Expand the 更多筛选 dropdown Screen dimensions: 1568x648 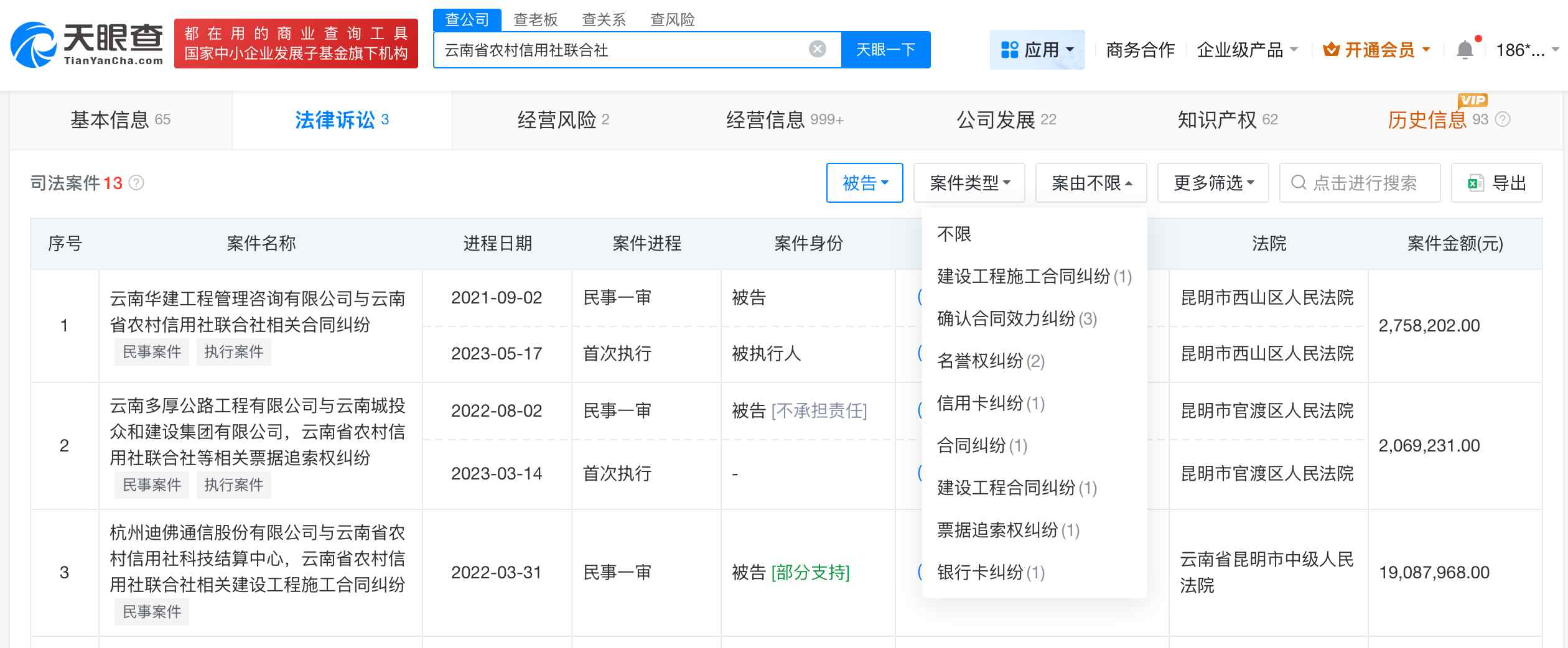click(x=1212, y=183)
